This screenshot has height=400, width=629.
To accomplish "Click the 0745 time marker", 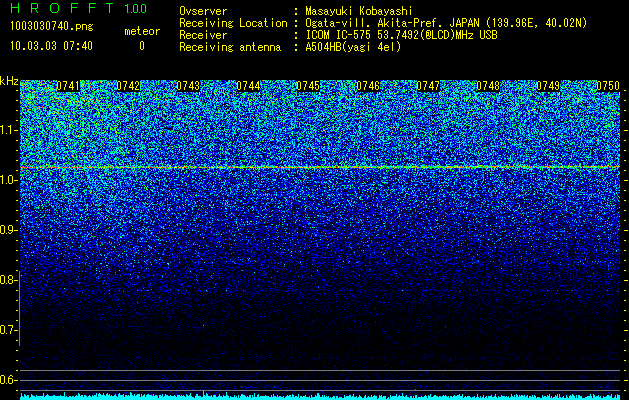I will 308,86.
